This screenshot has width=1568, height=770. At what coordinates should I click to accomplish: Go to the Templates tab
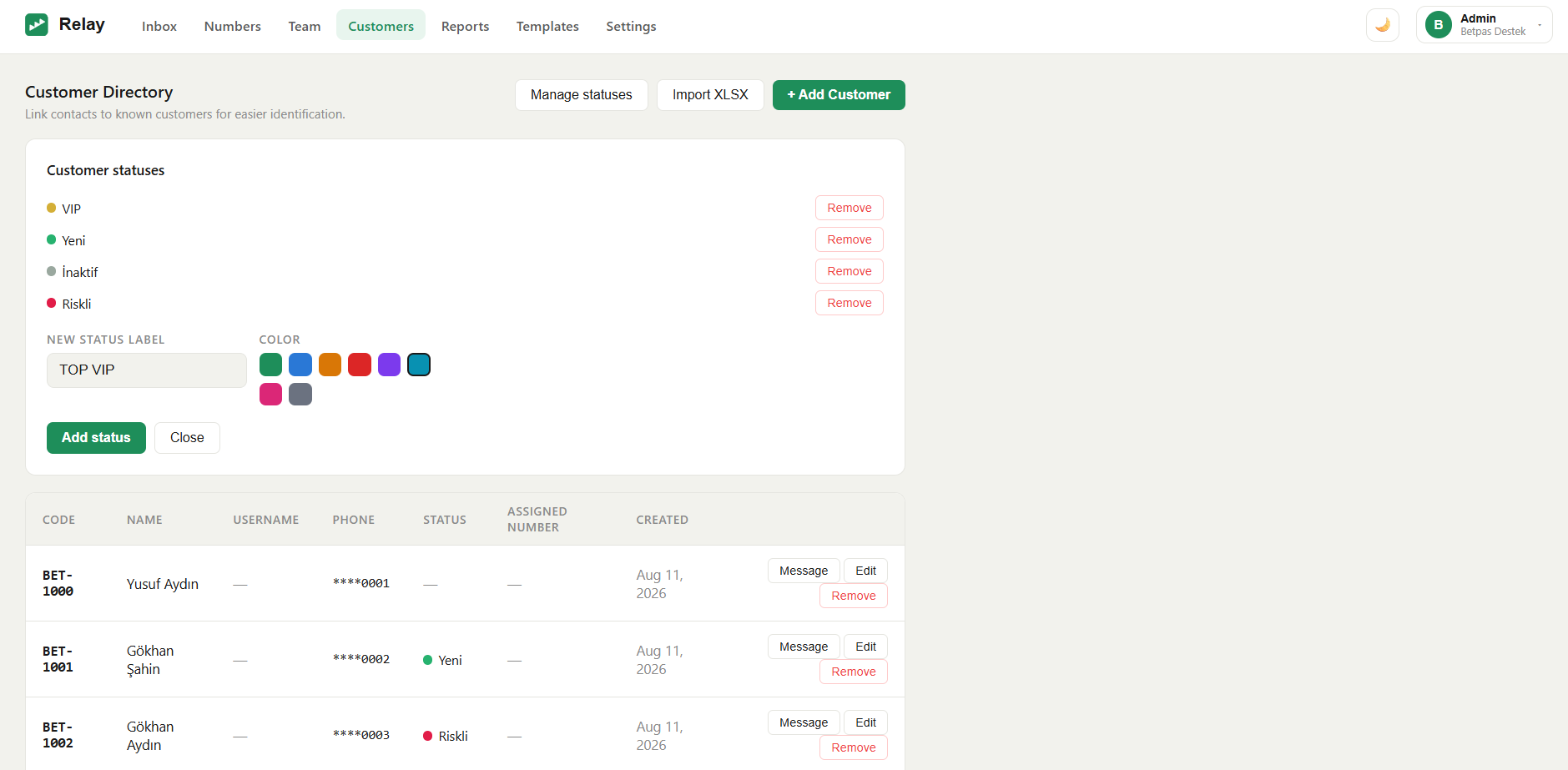pos(547,26)
